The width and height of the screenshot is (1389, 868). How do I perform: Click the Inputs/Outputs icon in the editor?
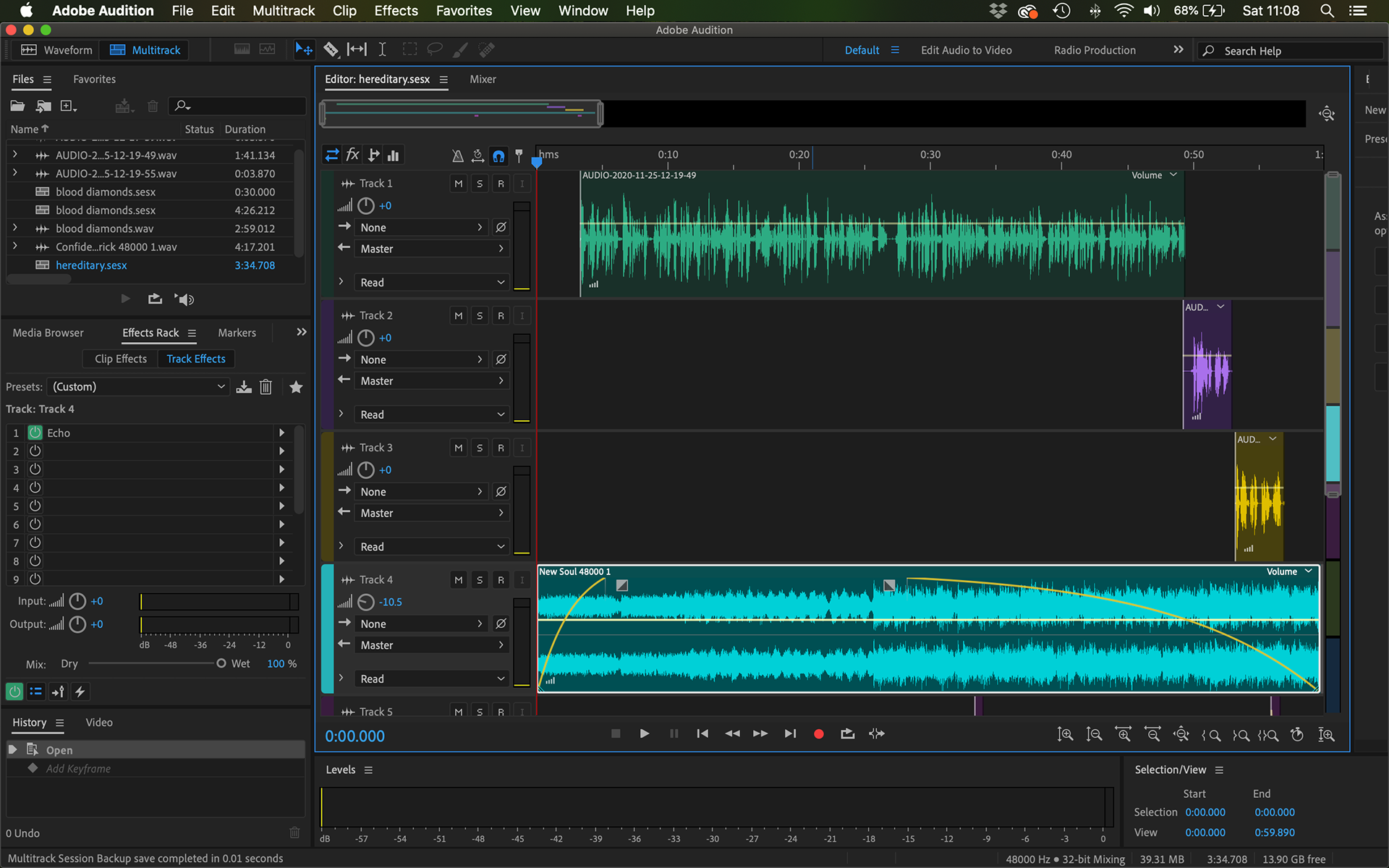331,155
